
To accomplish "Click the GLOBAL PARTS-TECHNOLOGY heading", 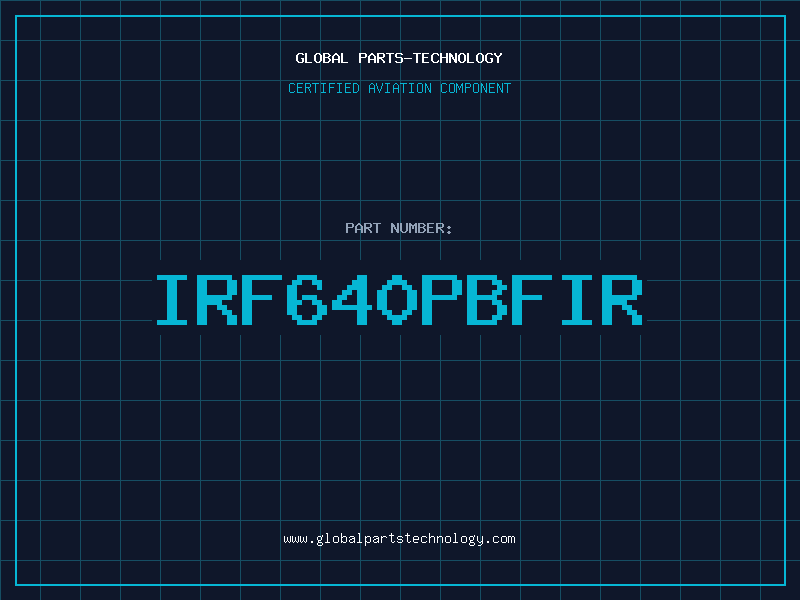I will click(x=399, y=58).
